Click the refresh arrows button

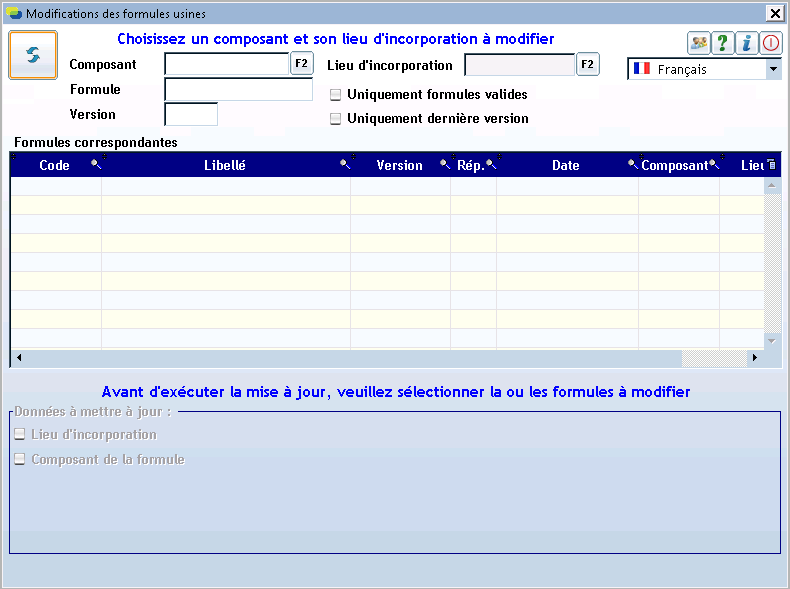(x=33, y=55)
